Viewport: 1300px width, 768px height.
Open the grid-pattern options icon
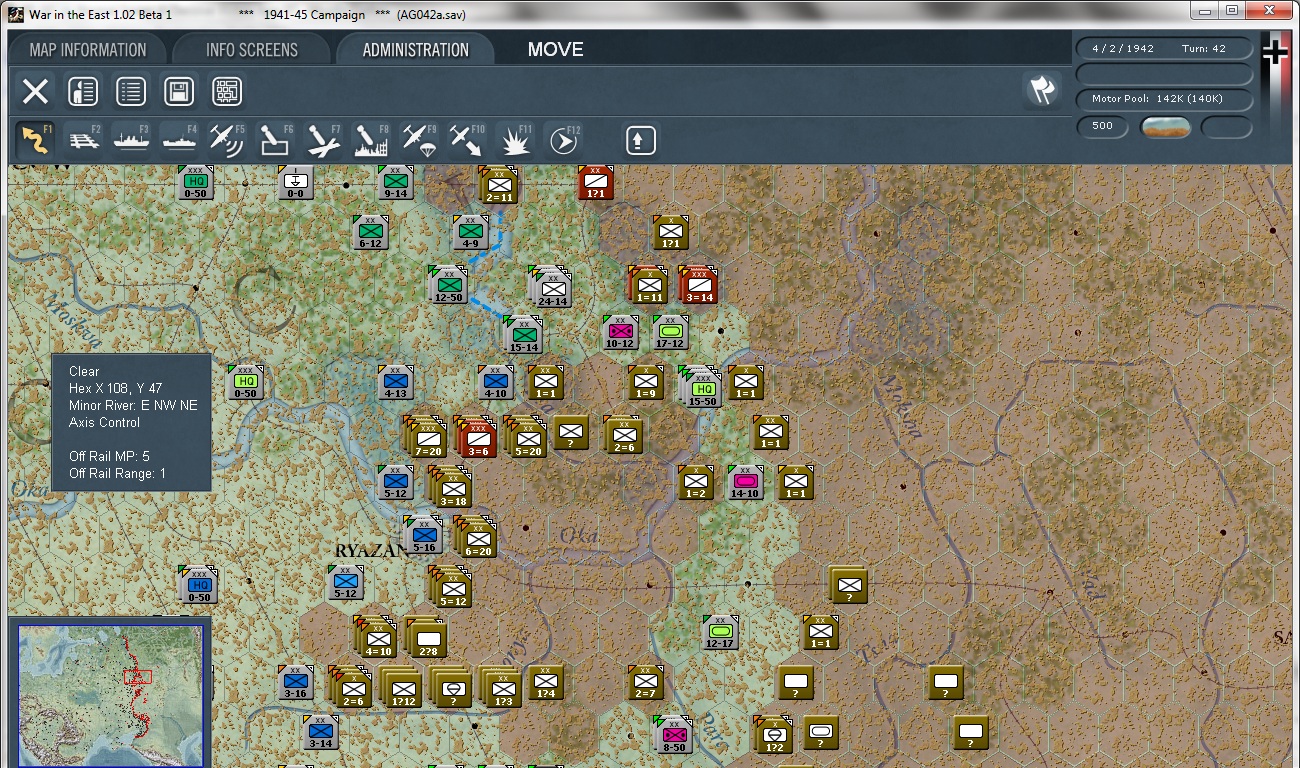click(227, 92)
